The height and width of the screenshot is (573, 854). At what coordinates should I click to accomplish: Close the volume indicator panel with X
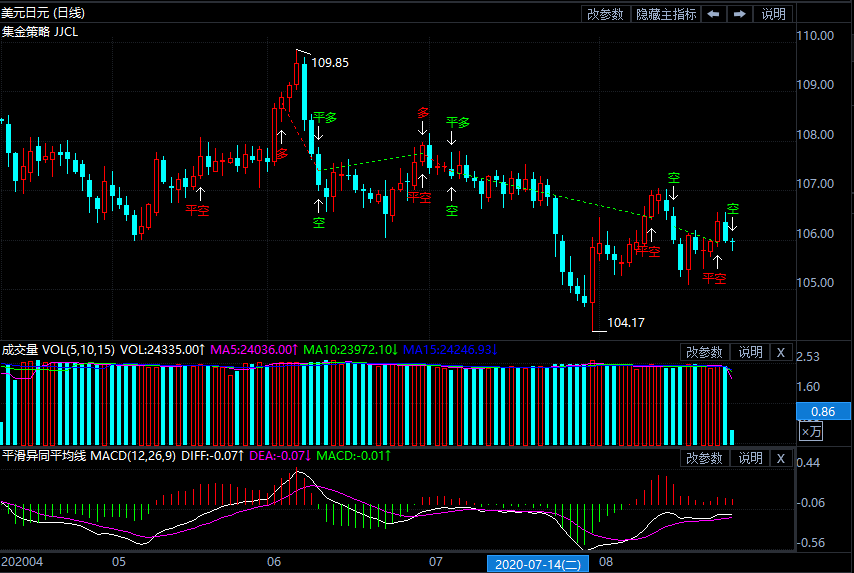click(781, 352)
